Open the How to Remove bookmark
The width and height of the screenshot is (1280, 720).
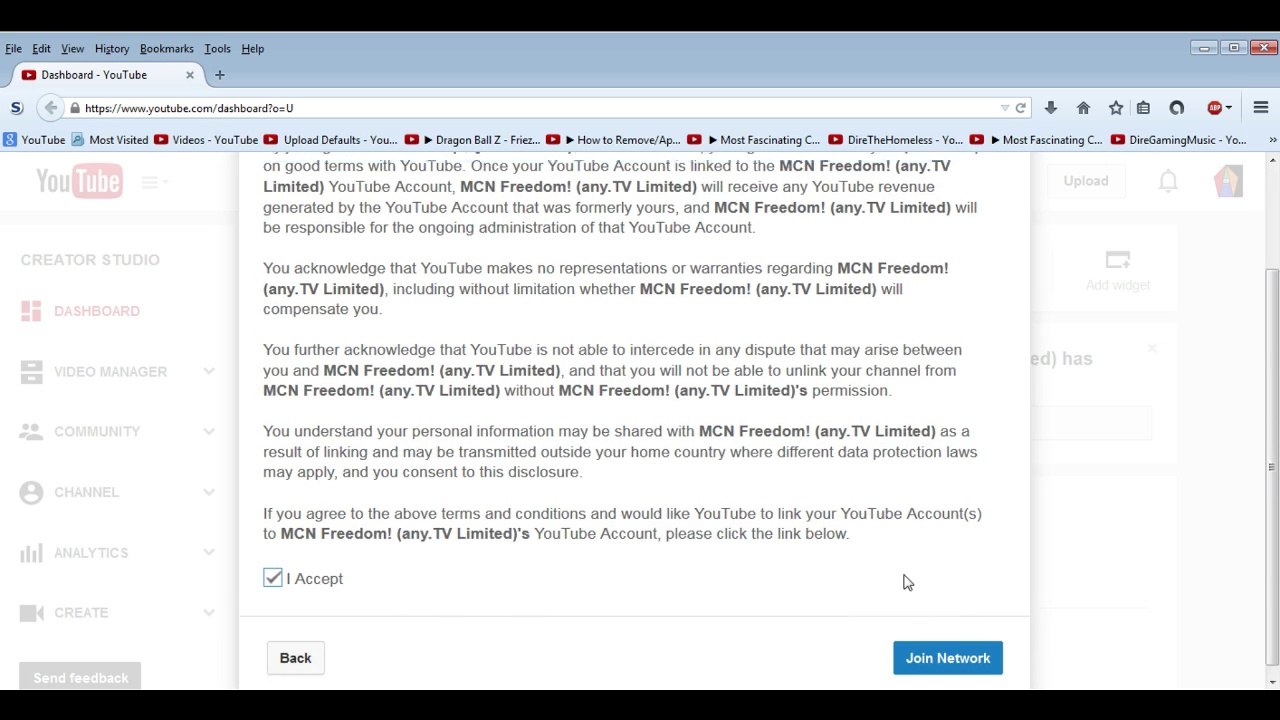coord(613,140)
